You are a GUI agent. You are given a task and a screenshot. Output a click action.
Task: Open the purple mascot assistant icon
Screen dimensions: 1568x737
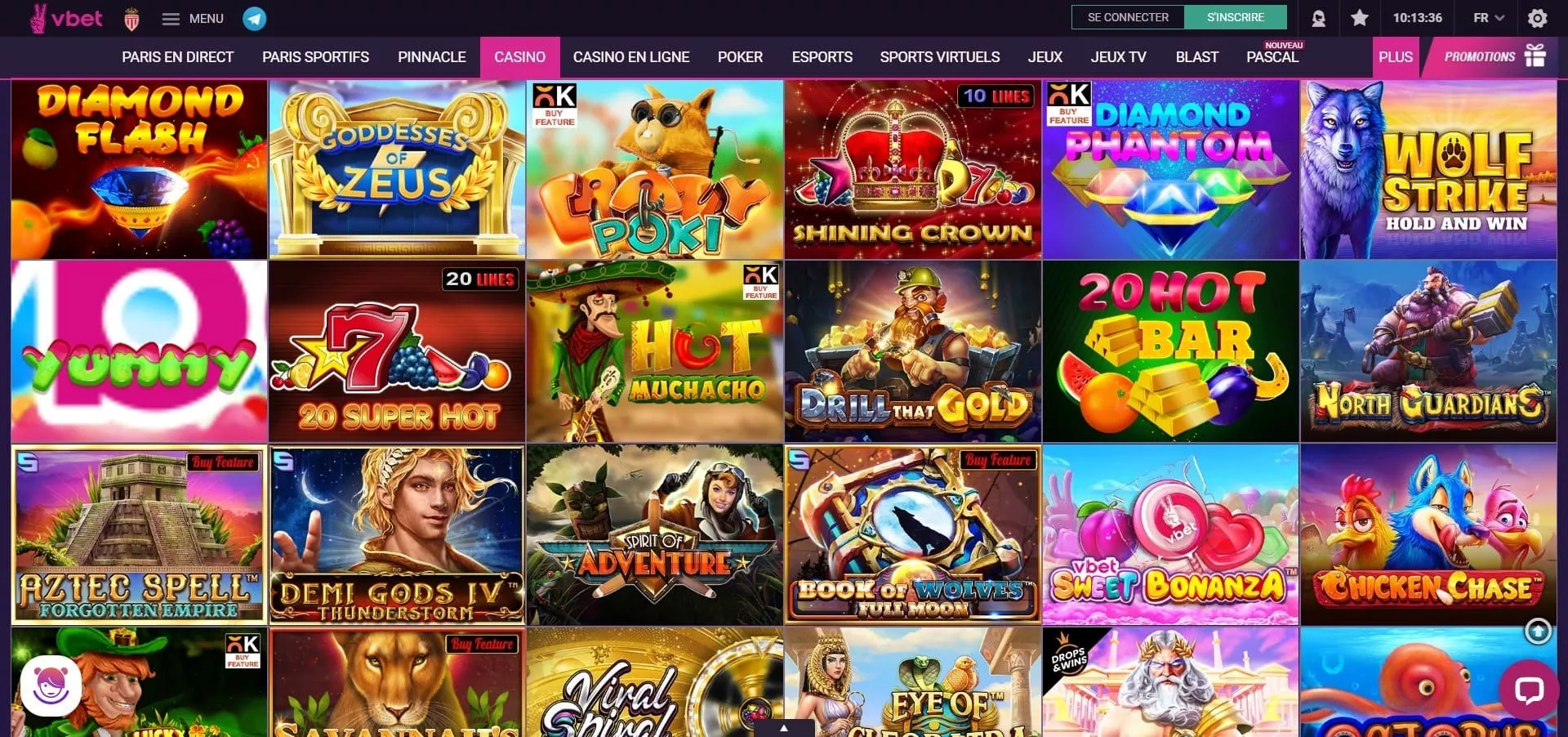tap(51, 686)
